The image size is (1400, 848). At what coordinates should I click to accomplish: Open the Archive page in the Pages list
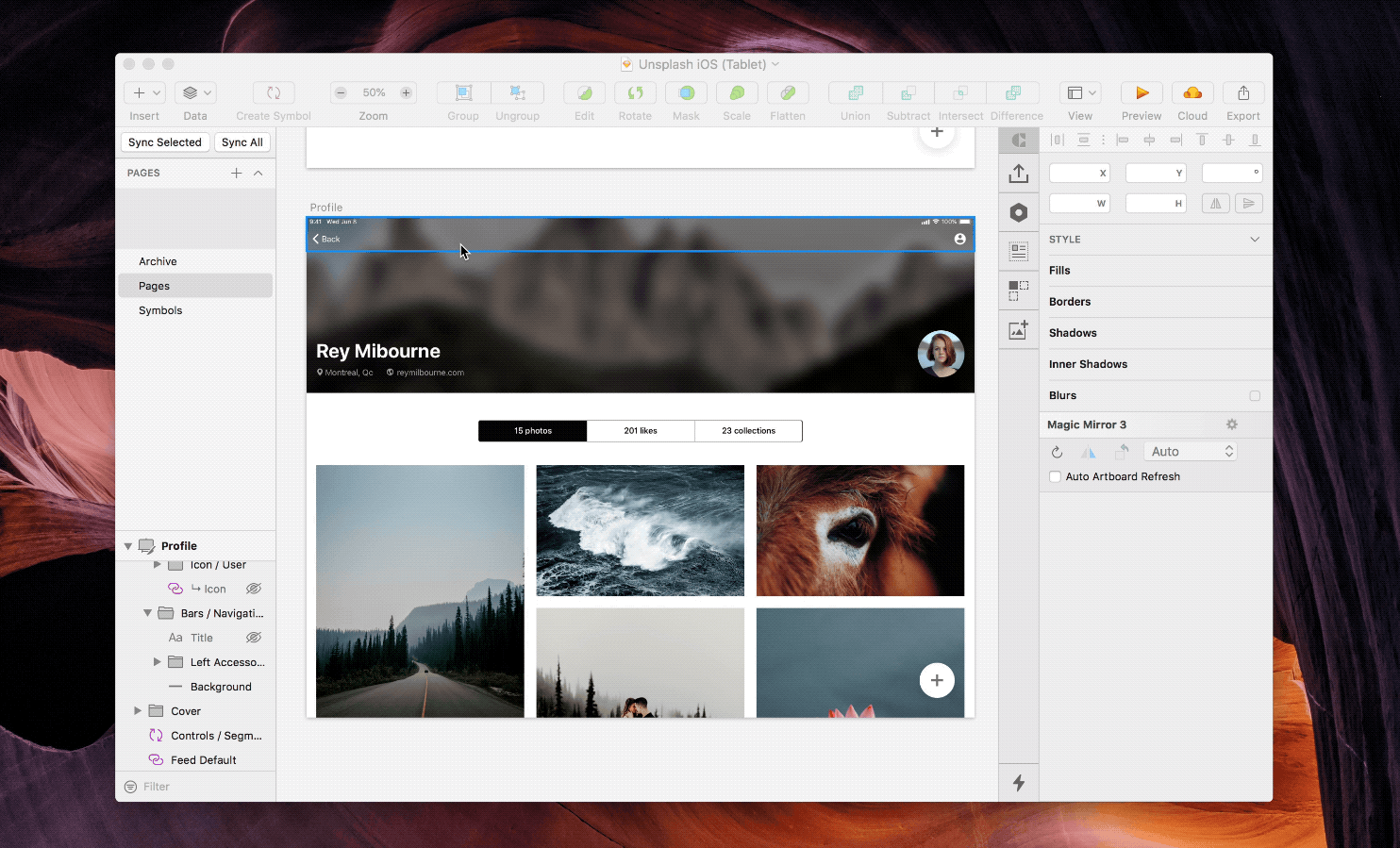click(x=158, y=261)
